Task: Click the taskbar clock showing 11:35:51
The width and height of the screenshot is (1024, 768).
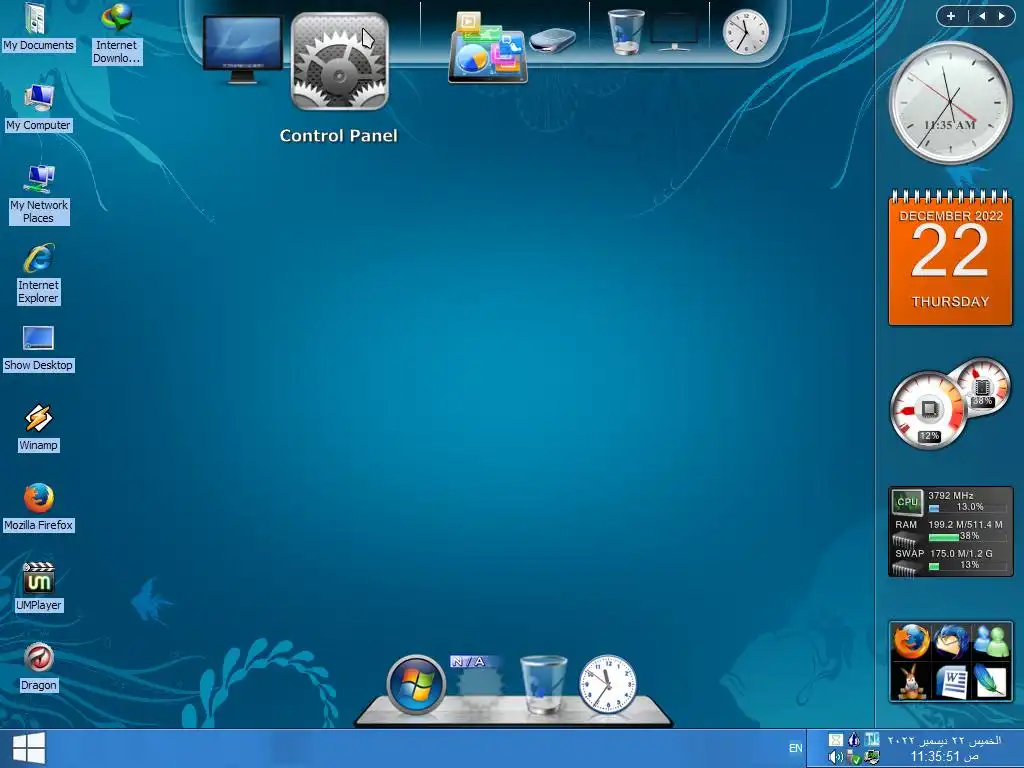Action: click(944, 756)
